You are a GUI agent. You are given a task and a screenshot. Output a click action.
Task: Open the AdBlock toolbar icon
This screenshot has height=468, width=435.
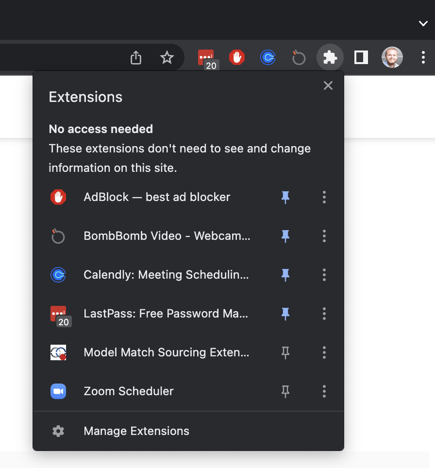pos(237,57)
